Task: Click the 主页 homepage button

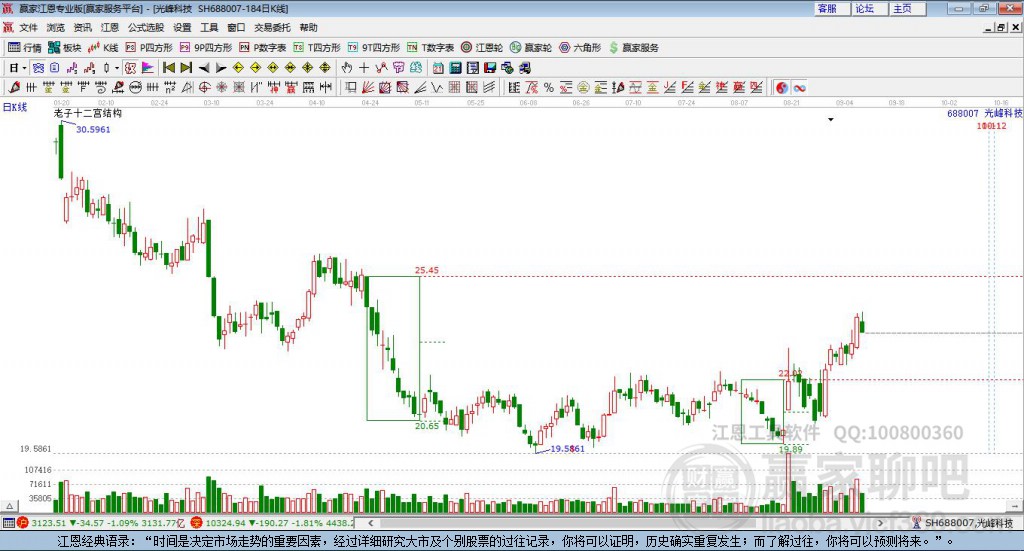Action: [x=908, y=8]
